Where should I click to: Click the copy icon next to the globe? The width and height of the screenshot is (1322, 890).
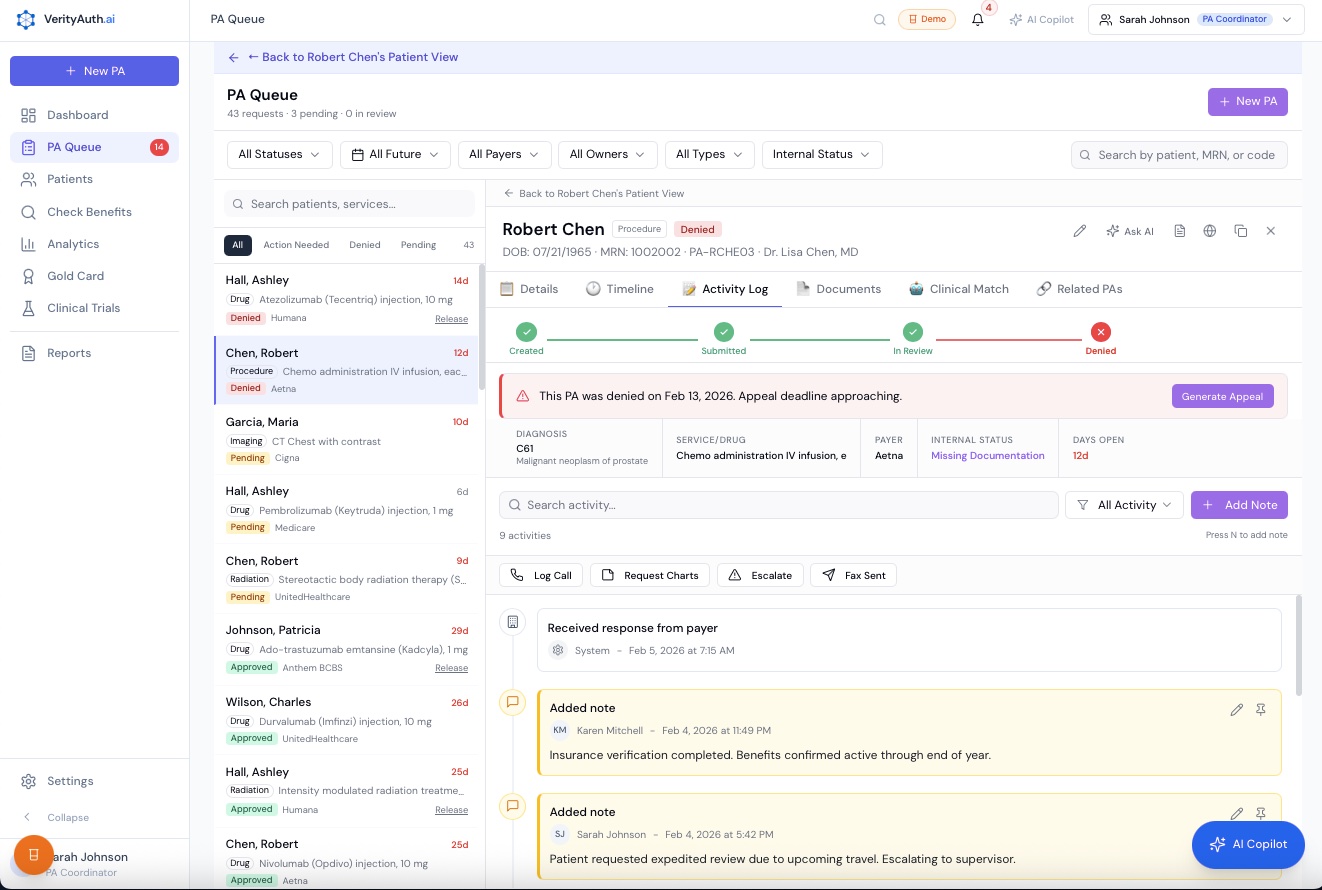click(x=1241, y=231)
